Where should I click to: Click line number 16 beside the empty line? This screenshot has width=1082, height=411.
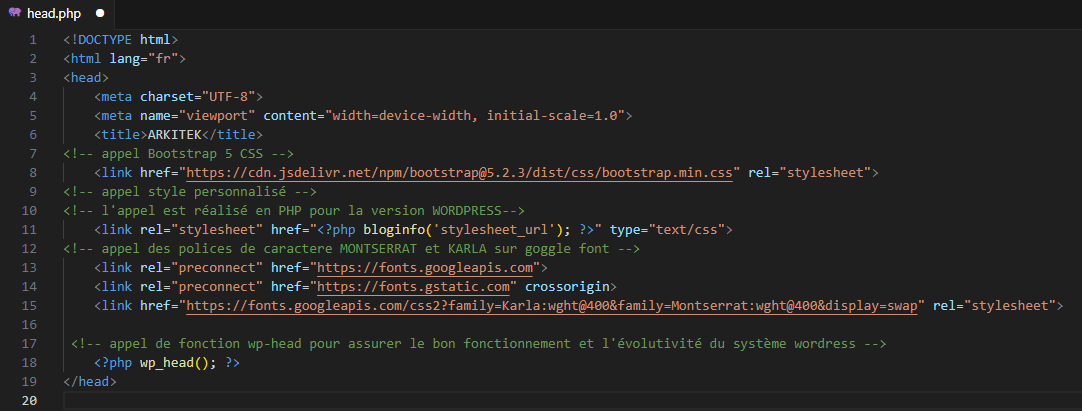click(x=31, y=324)
